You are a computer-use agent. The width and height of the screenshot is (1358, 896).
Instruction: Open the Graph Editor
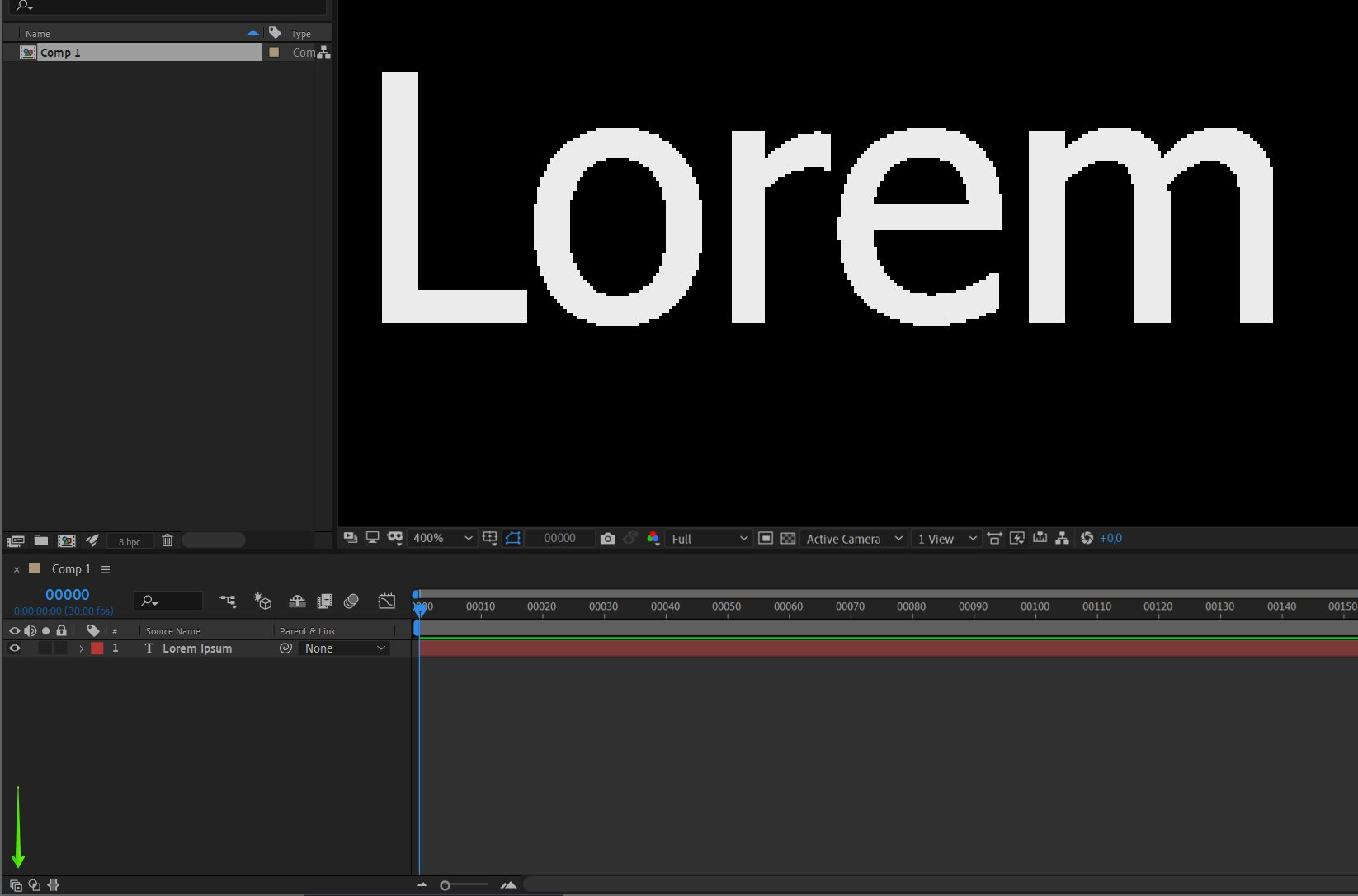point(386,601)
